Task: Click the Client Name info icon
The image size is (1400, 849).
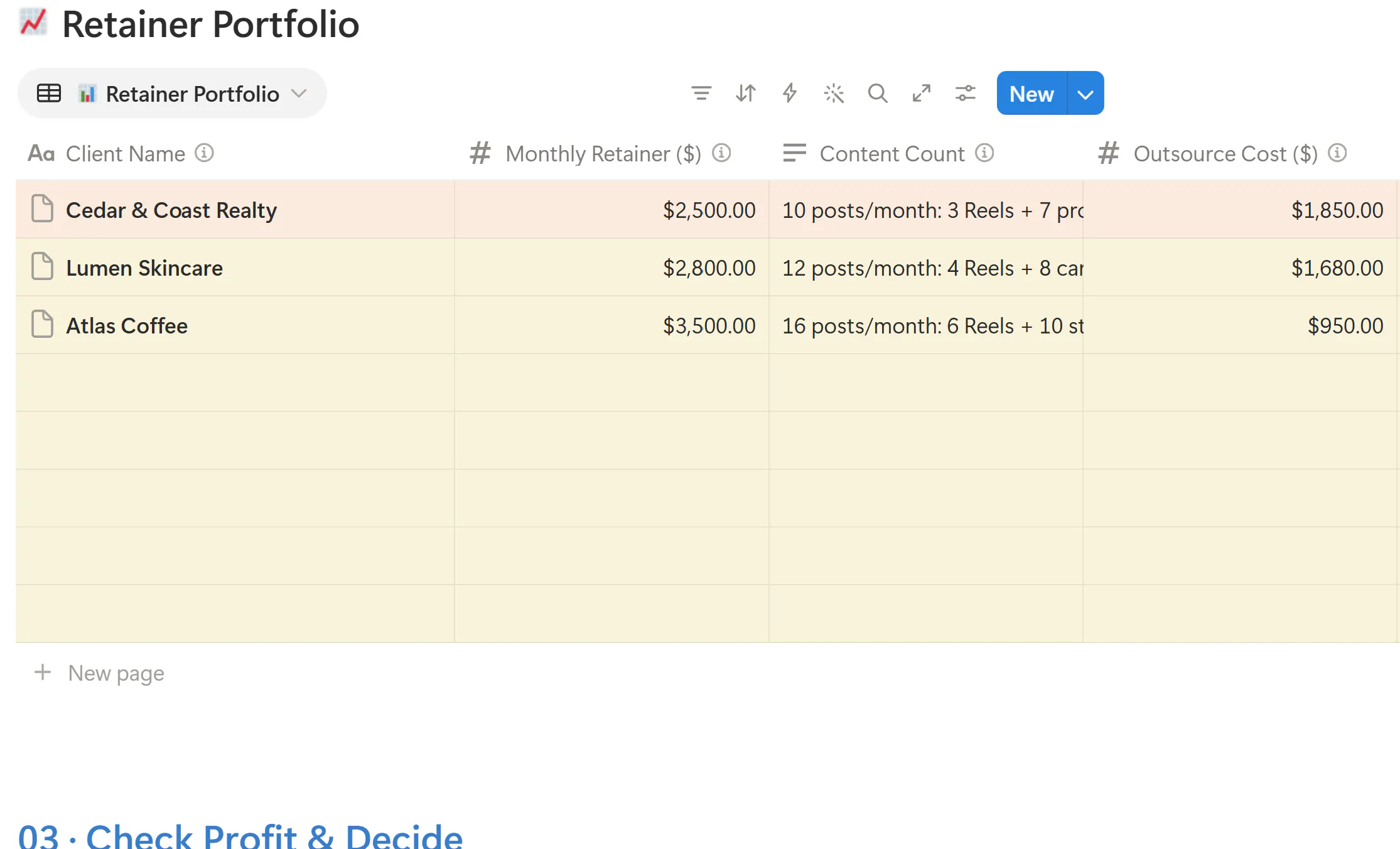Action: (204, 153)
